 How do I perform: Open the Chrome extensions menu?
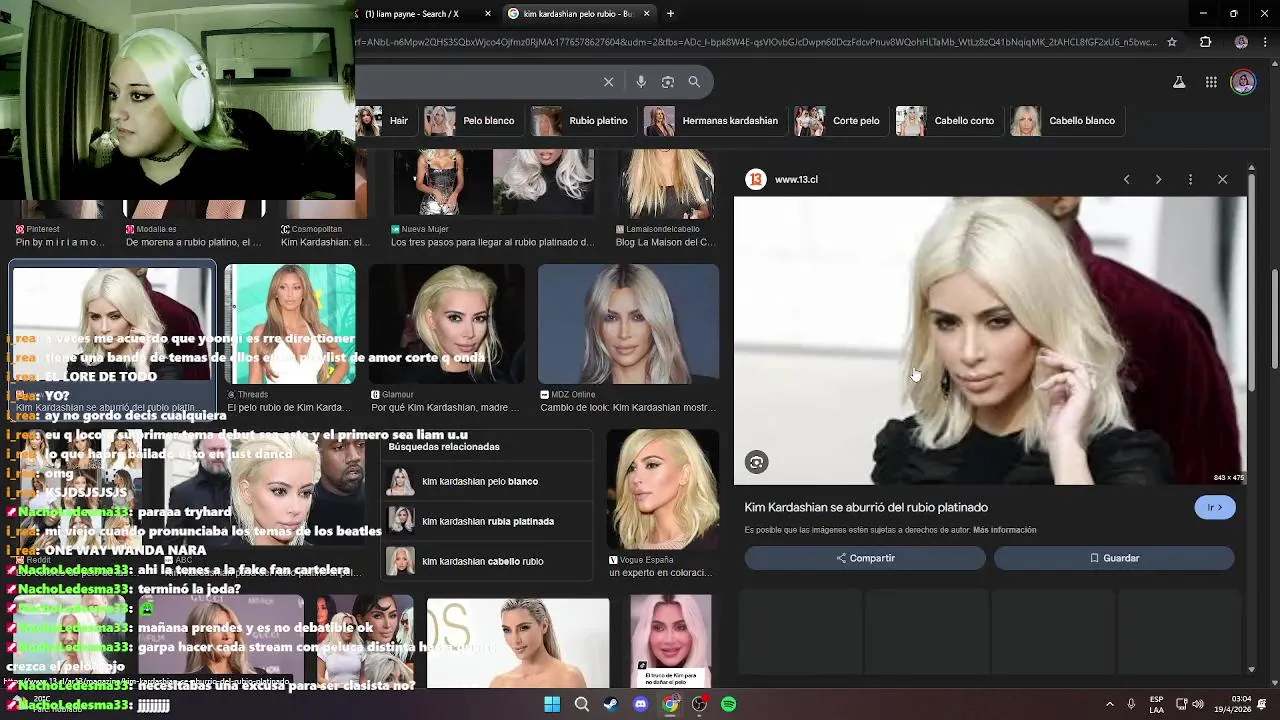coord(1205,42)
